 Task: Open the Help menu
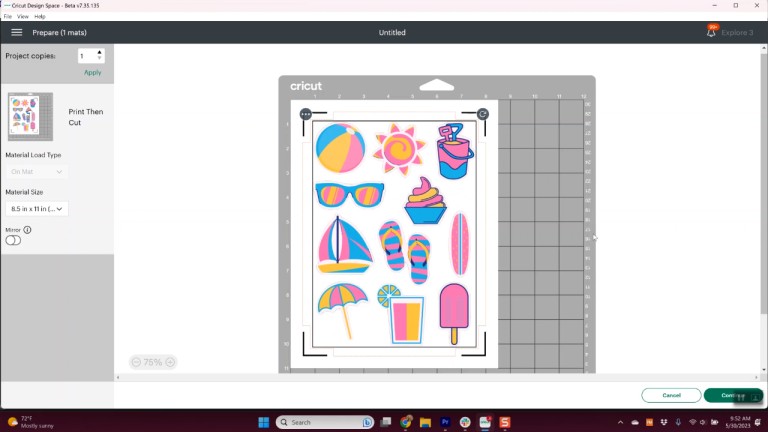pos(40,16)
